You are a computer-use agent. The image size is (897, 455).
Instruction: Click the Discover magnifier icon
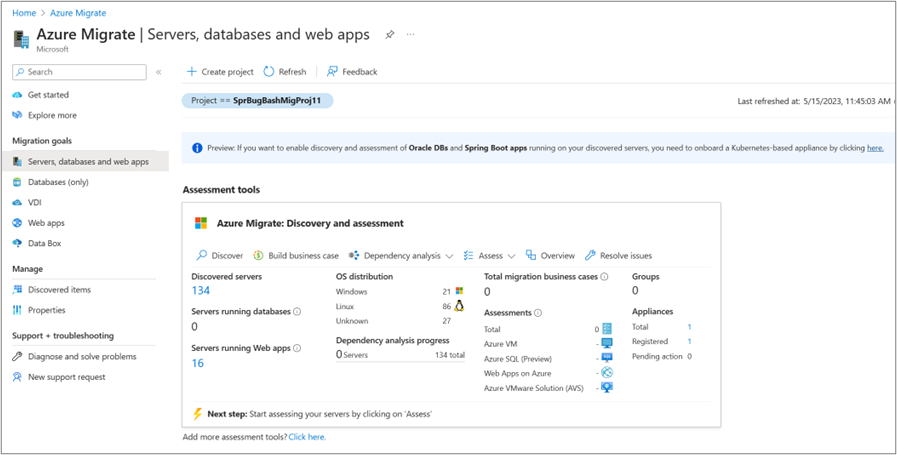(x=202, y=256)
